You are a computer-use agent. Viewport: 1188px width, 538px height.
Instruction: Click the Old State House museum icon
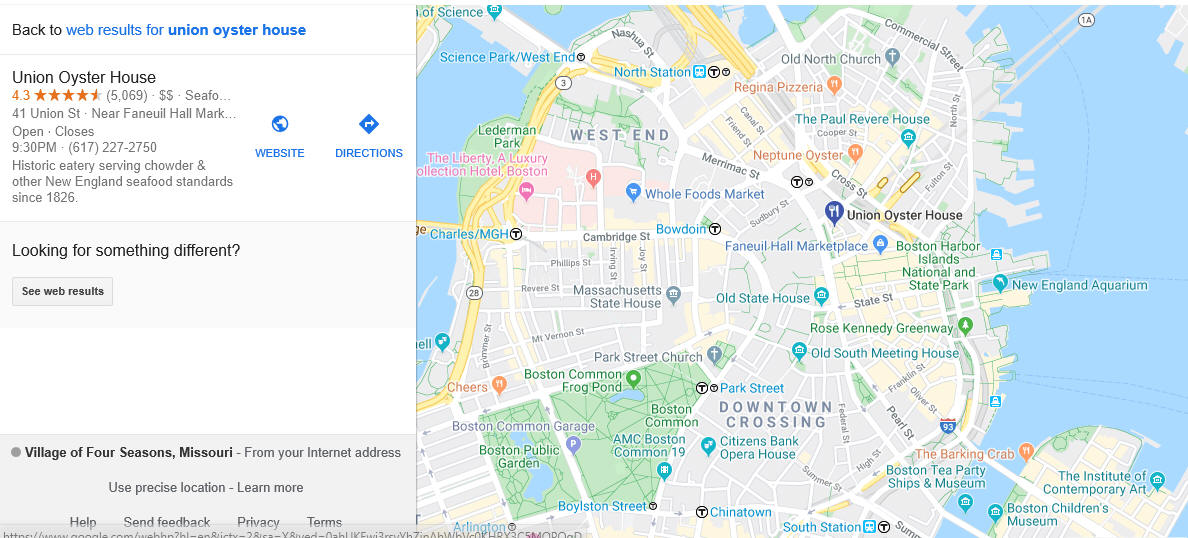click(821, 295)
